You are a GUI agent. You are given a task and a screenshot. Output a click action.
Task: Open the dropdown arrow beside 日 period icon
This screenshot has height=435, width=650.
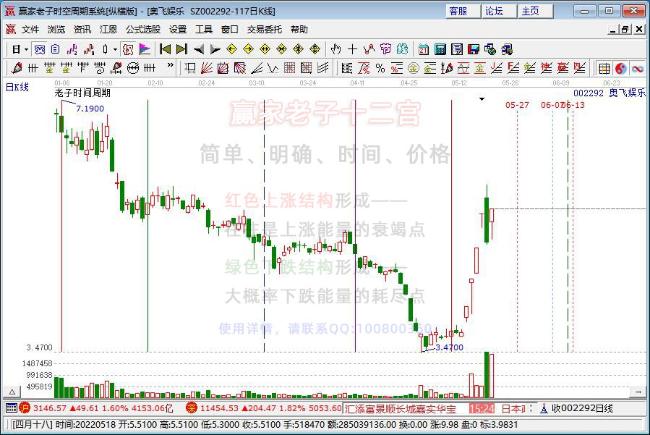pos(26,50)
